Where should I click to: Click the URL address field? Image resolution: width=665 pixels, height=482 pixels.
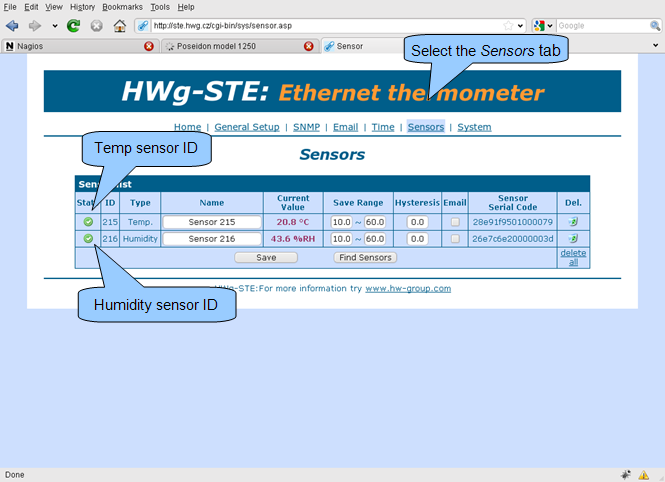(x=327, y=26)
